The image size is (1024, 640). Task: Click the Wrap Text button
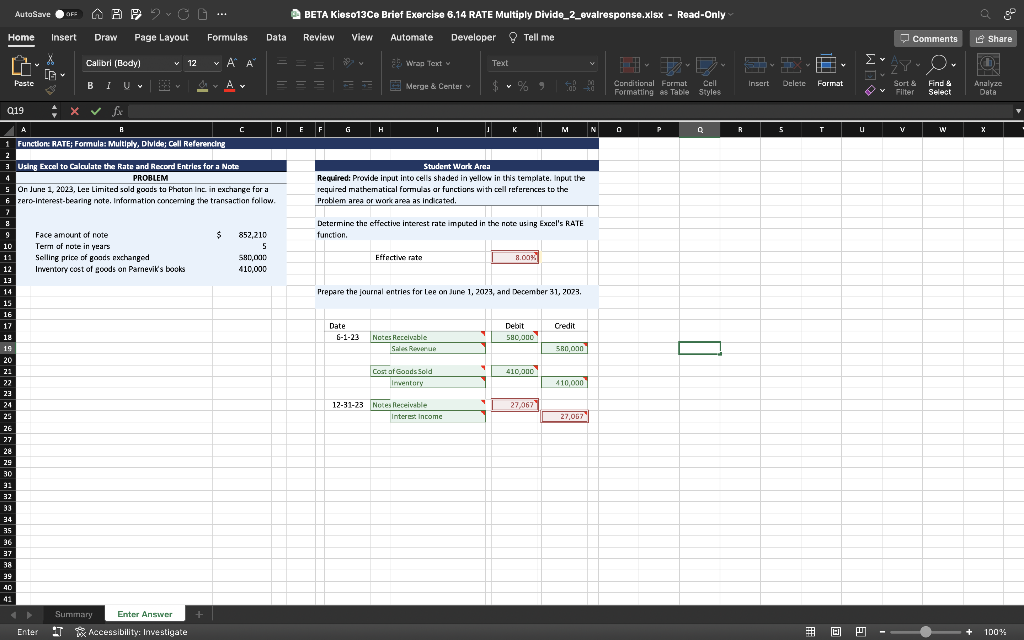point(421,63)
